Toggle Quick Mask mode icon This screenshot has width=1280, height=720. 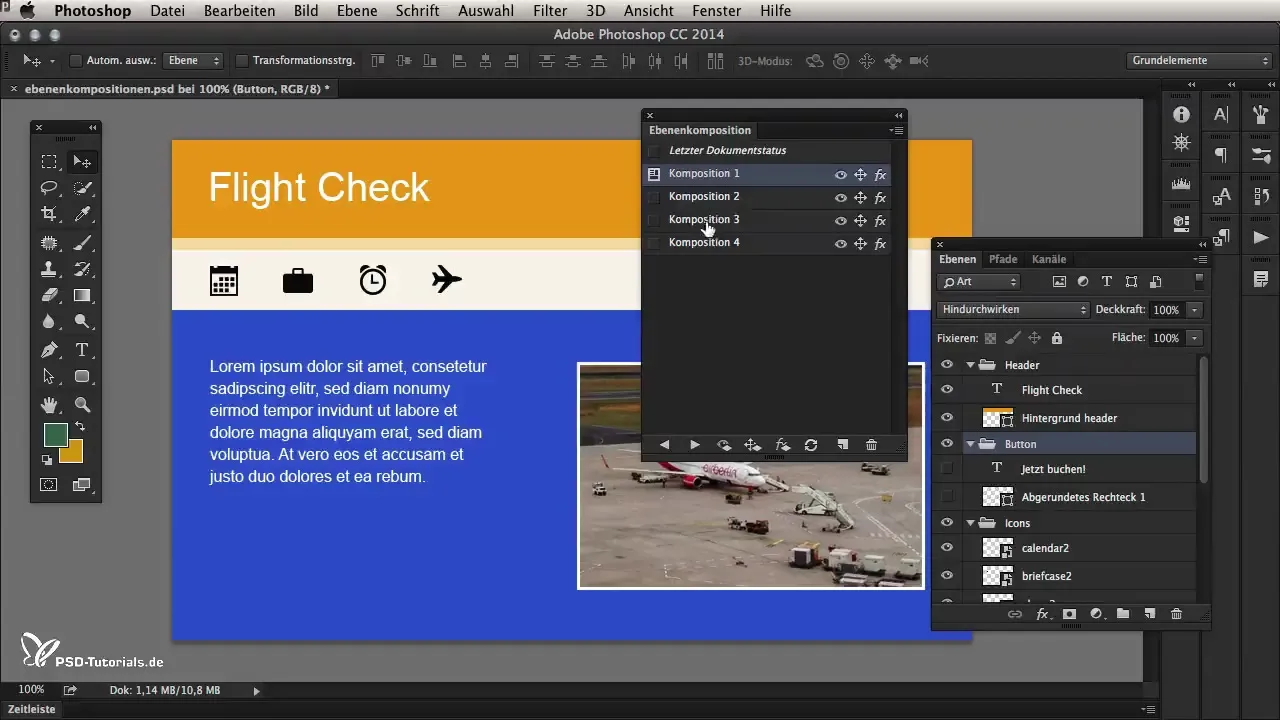[48, 485]
